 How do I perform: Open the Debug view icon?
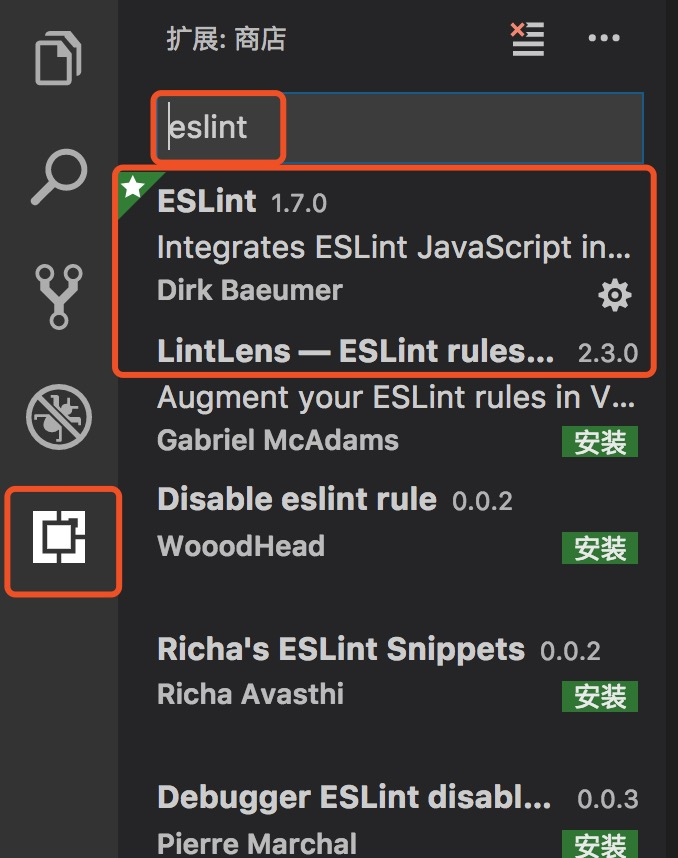point(59,417)
